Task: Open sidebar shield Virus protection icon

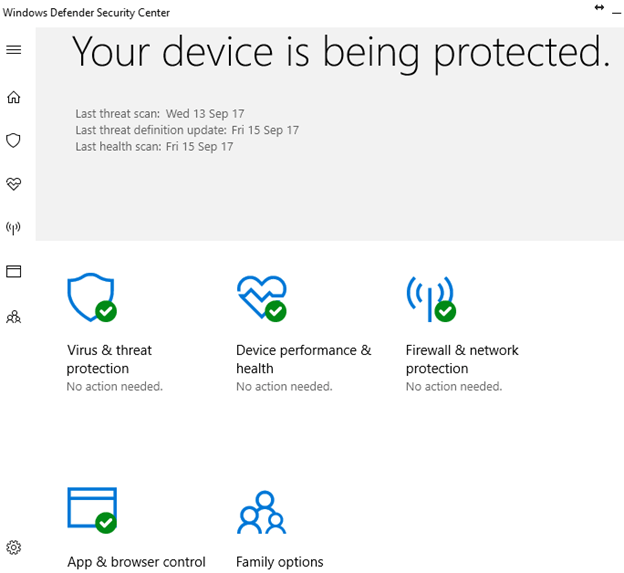Action: tap(14, 141)
